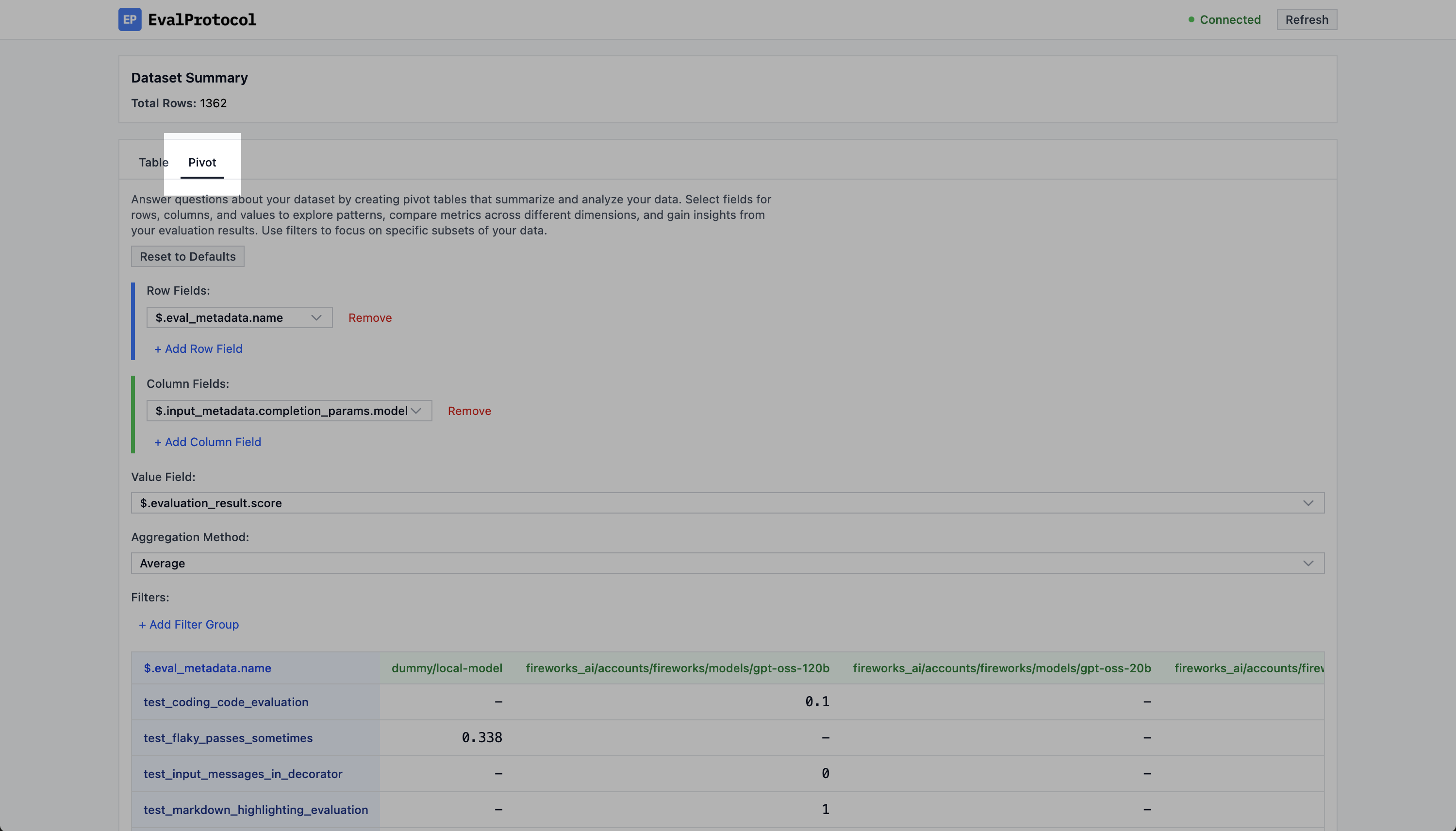Click Add Row Field link
Viewport: 1456px width, 831px height.
pyautogui.click(x=198, y=349)
